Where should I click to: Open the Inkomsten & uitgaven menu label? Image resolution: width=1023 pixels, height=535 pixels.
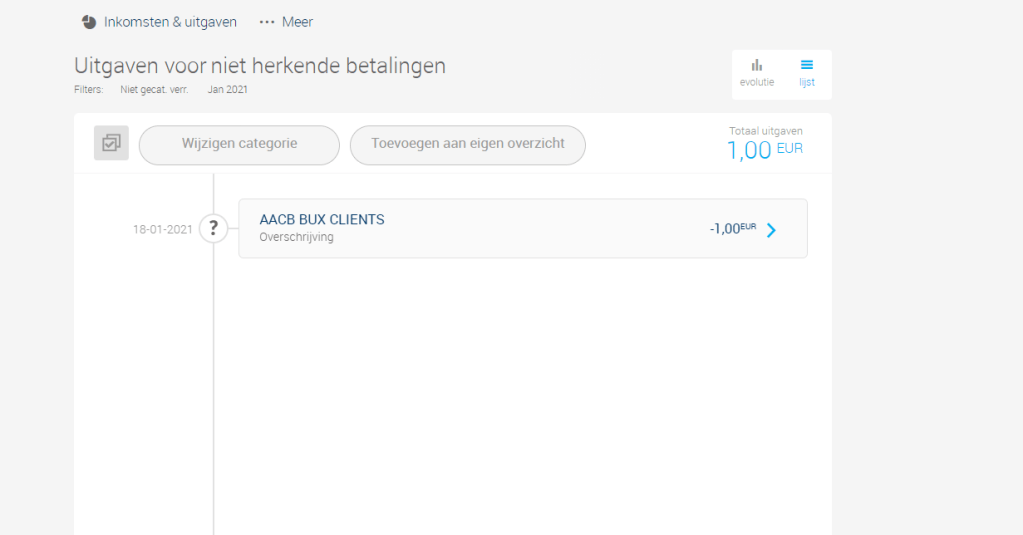170,22
